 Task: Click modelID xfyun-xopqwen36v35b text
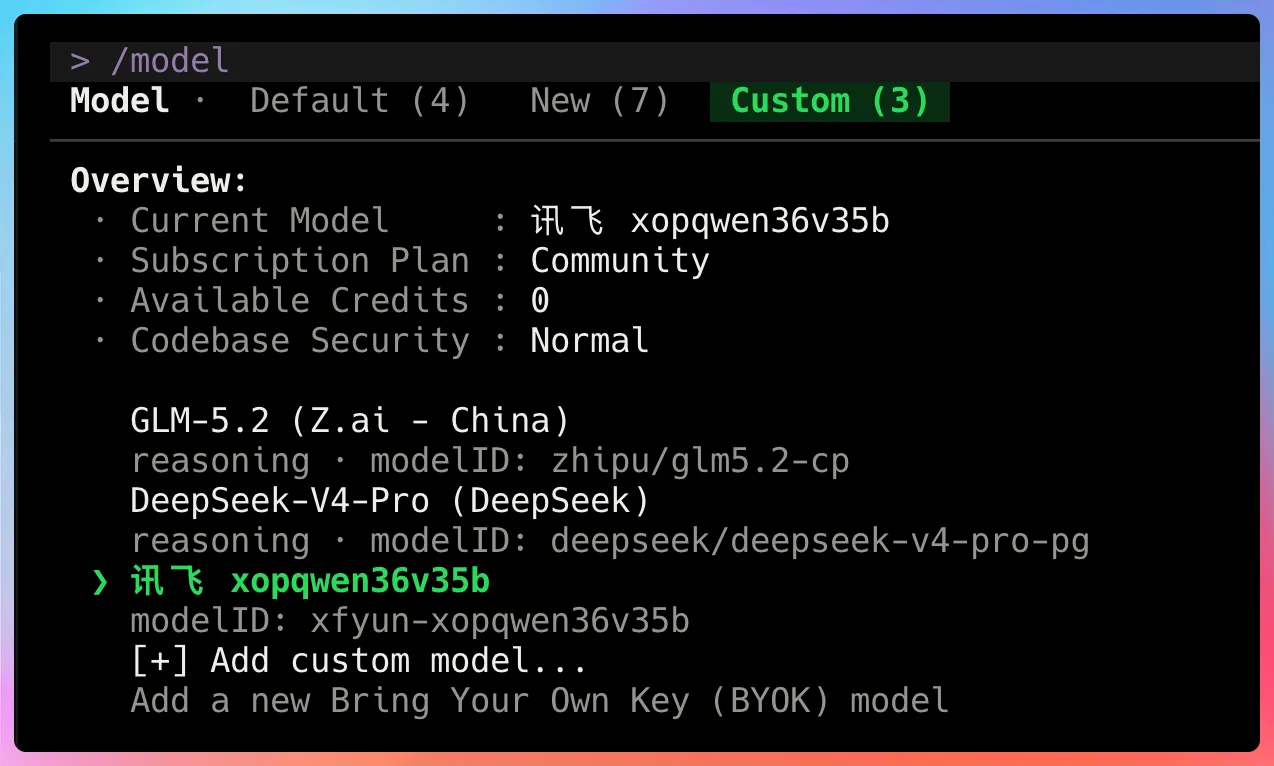point(410,621)
